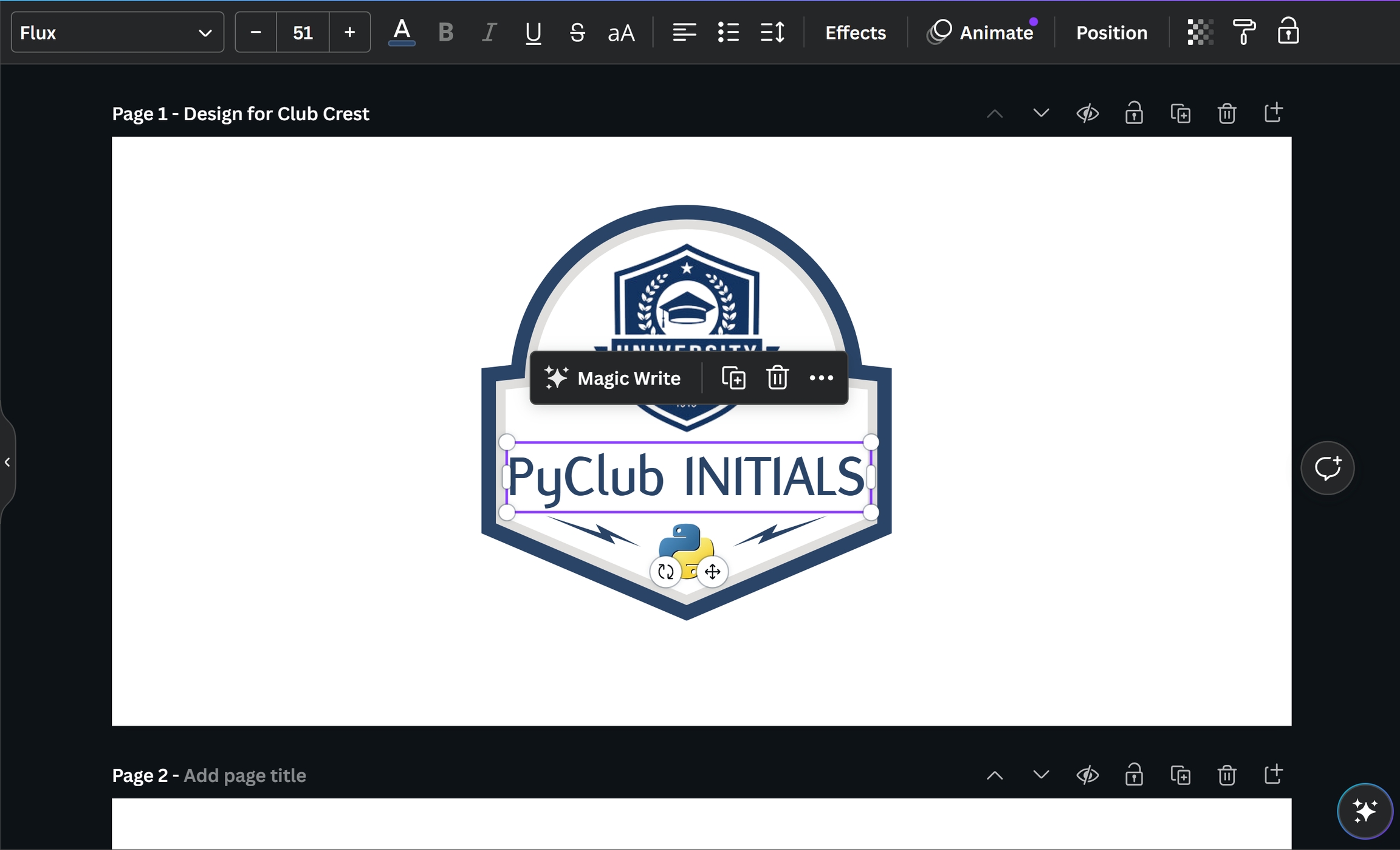Click the add comment bubble
The height and width of the screenshot is (850, 1400).
coord(1327,468)
